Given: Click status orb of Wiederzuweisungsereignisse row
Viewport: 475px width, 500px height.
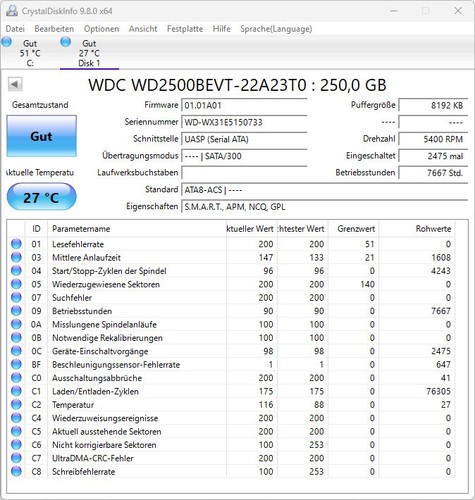Looking at the screenshot, I should 16,418.
